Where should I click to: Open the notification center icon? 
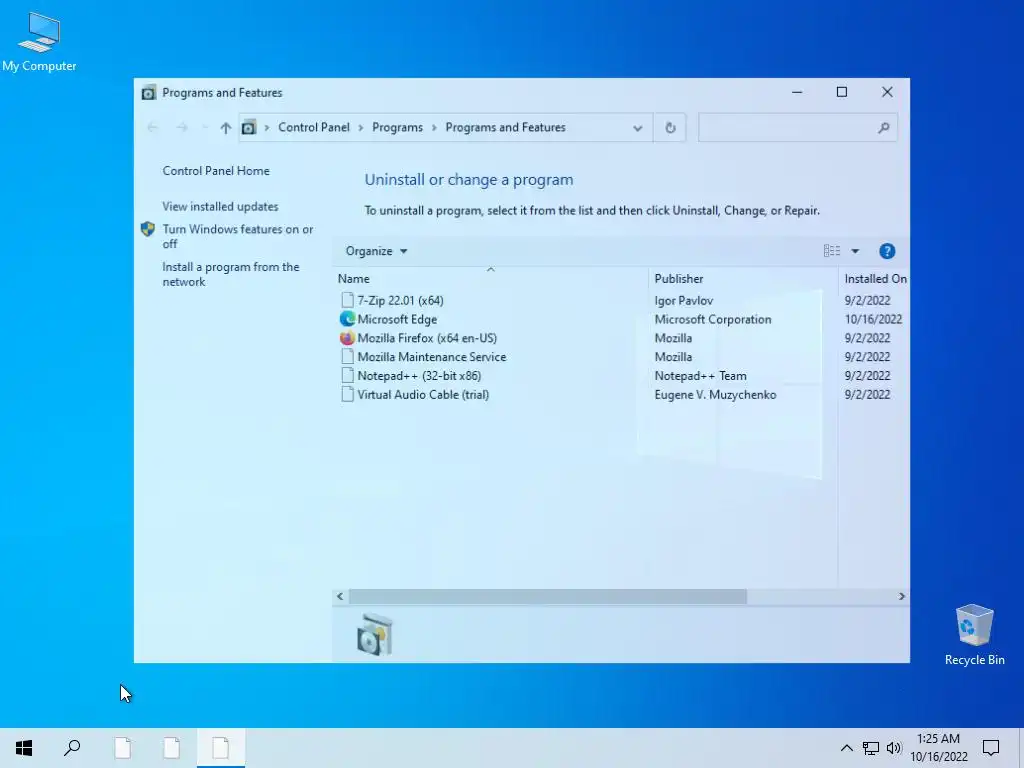pos(991,748)
